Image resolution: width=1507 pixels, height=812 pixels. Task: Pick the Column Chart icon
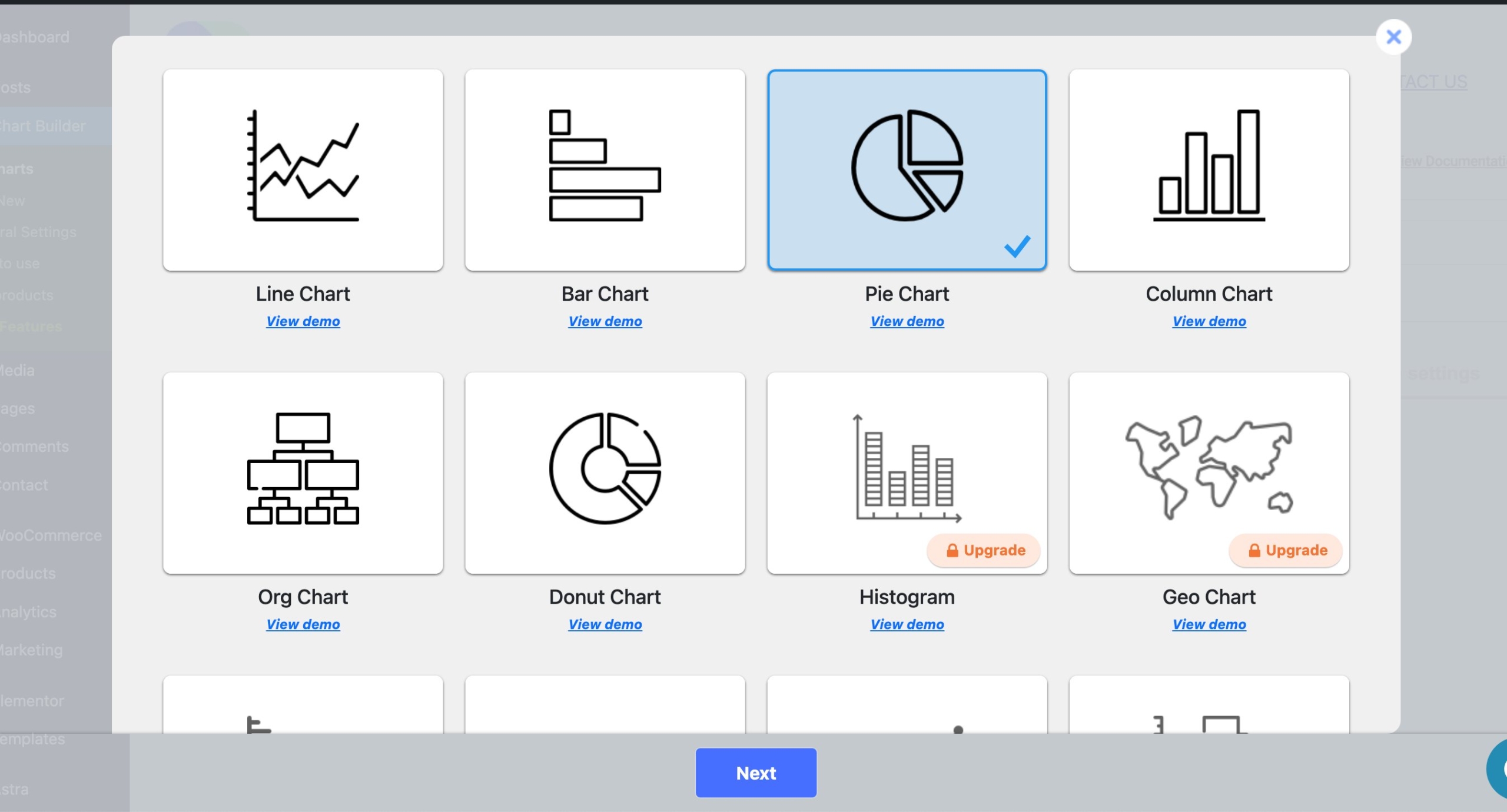tap(1209, 169)
